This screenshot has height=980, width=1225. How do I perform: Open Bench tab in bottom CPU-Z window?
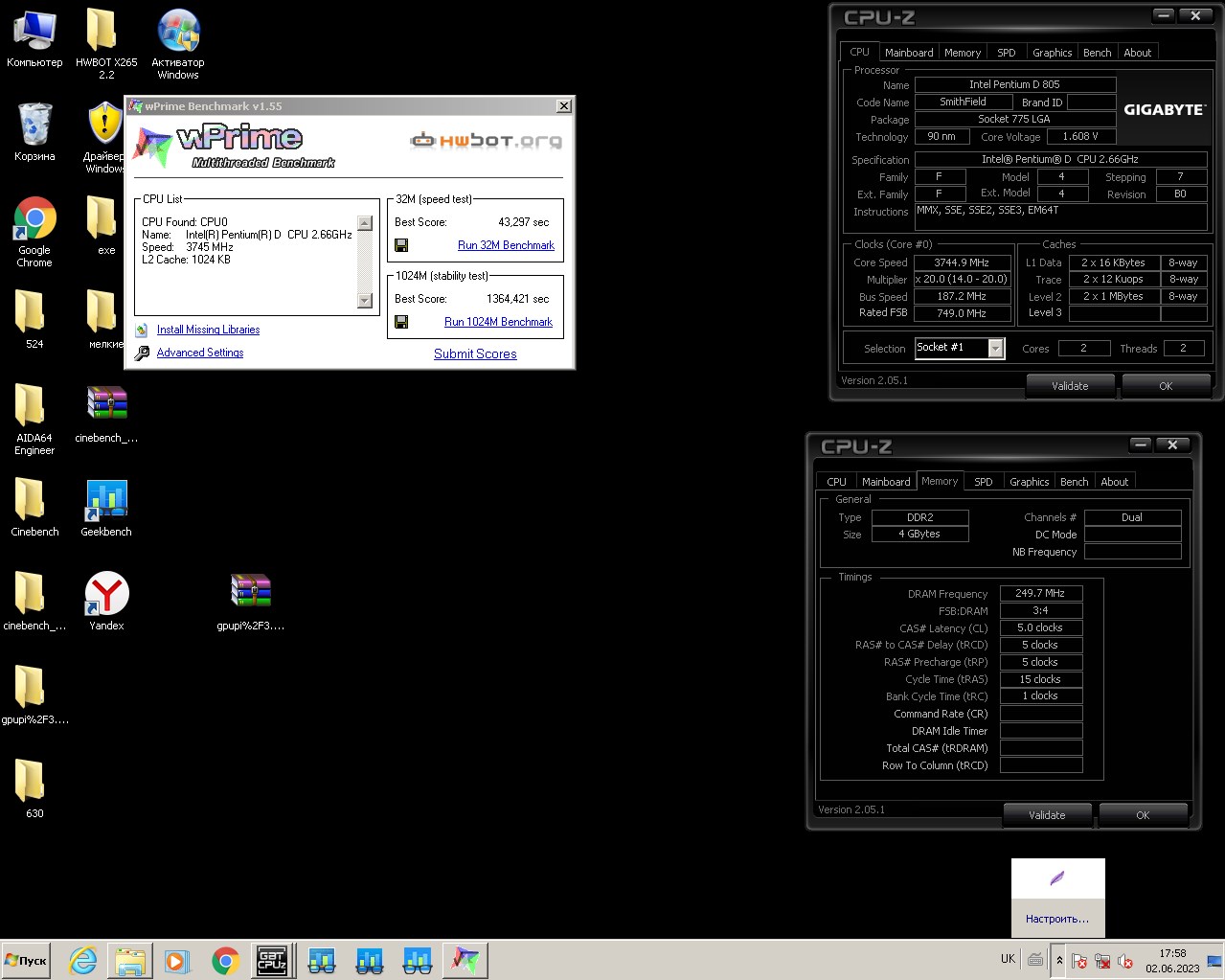tap(1075, 482)
